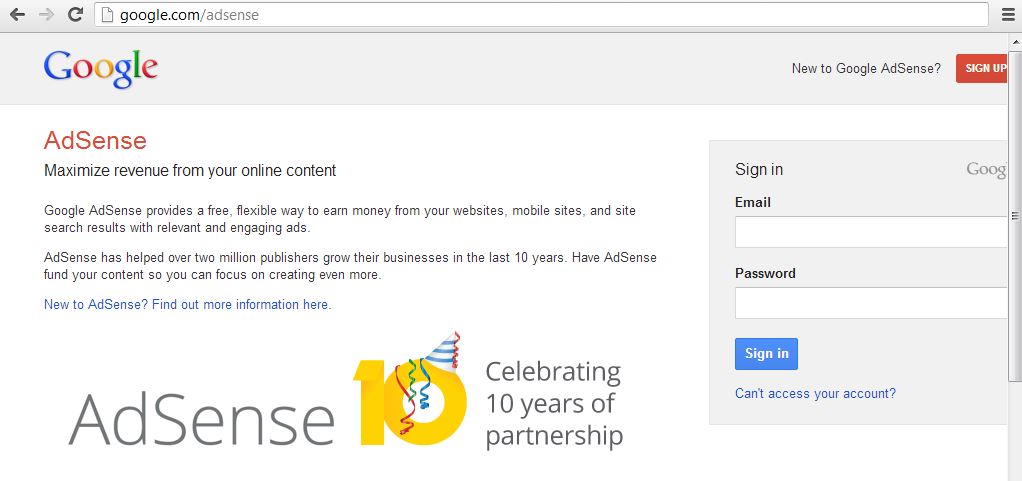Focus the Password input field
The image size is (1022, 481).
click(872, 302)
